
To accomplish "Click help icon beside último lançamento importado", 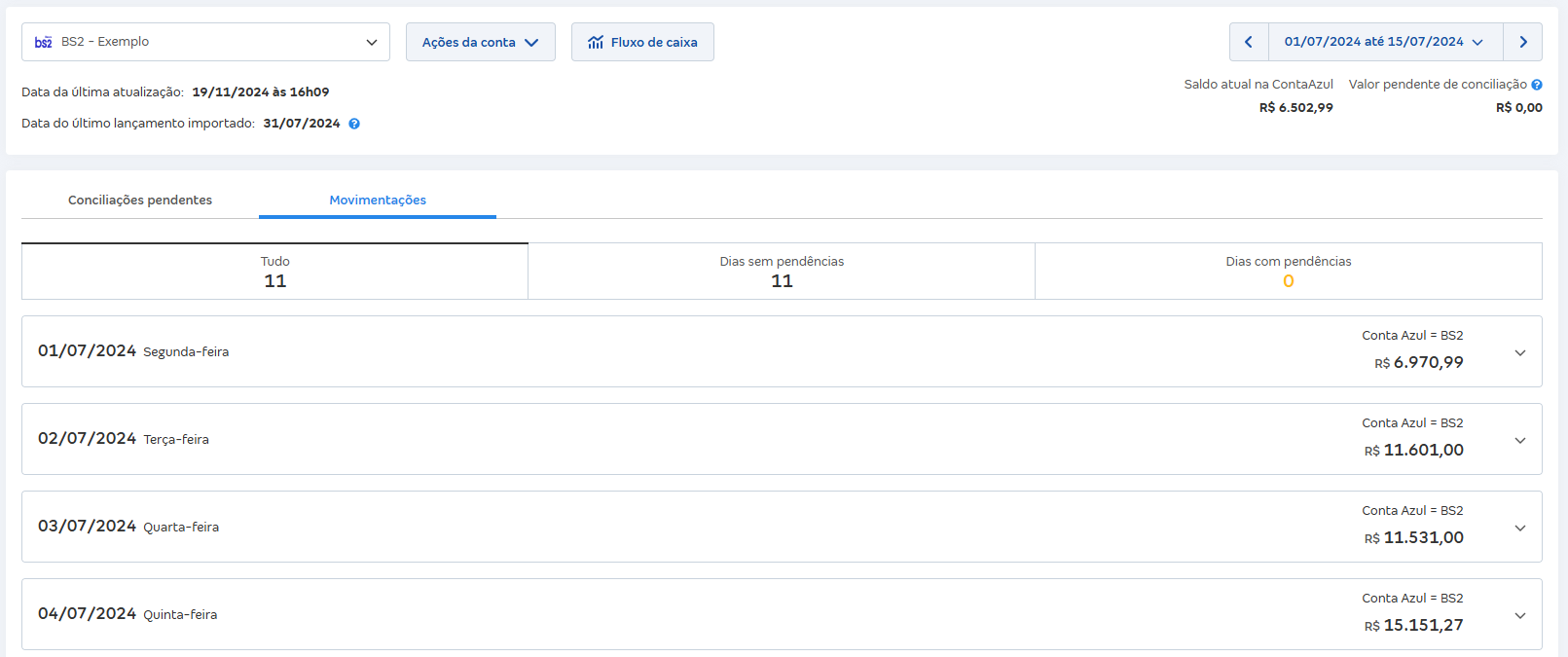I will (x=354, y=124).
